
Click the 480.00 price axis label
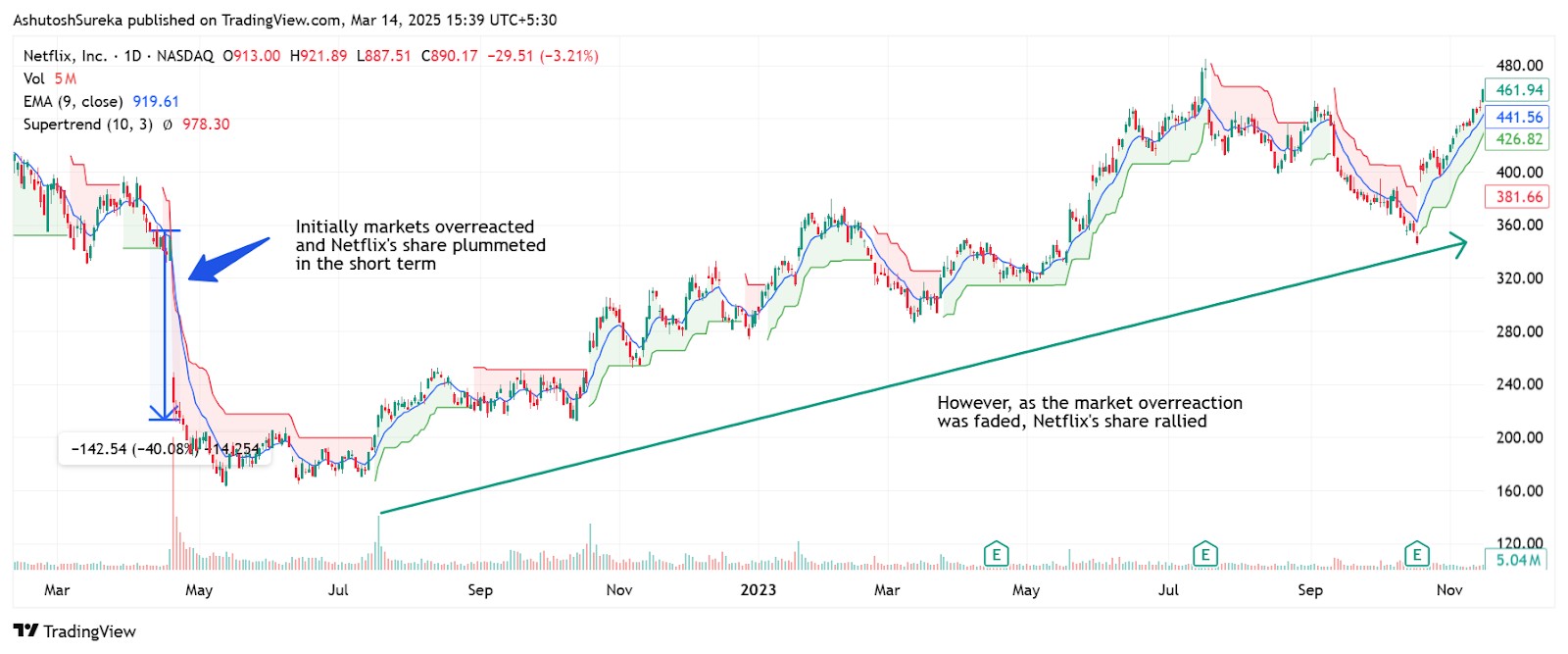tap(1519, 66)
